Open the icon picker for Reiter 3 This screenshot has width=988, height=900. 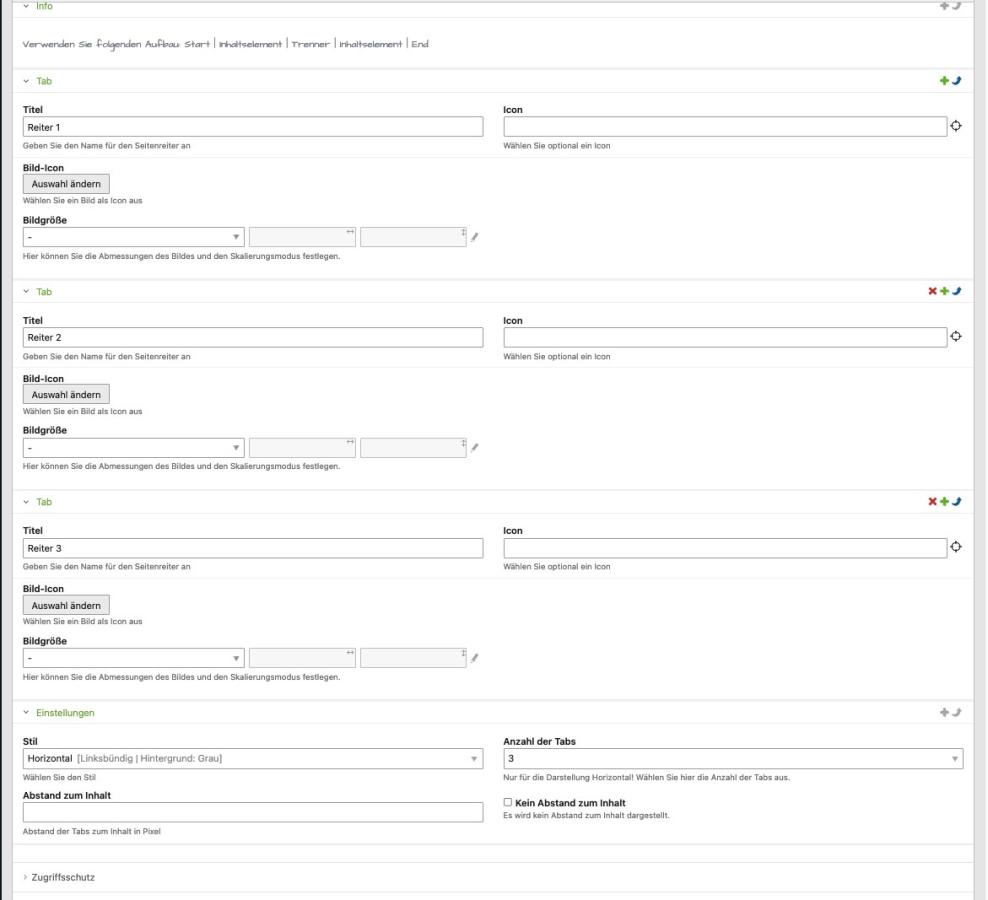[x=956, y=547]
